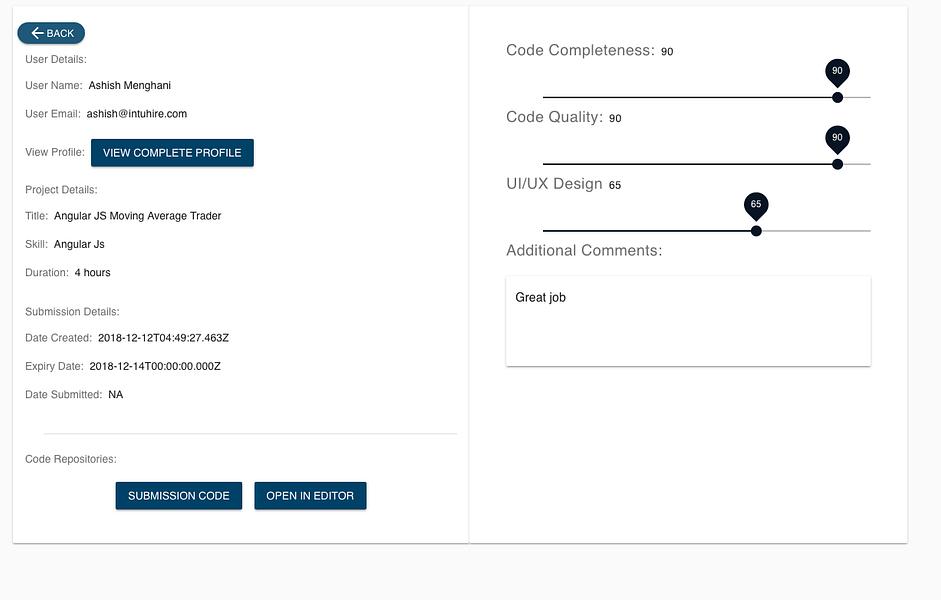This screenshot has width=941, height=600.
Task: Click the Code Completeness 90 value bubble
Action: [837, 72]
